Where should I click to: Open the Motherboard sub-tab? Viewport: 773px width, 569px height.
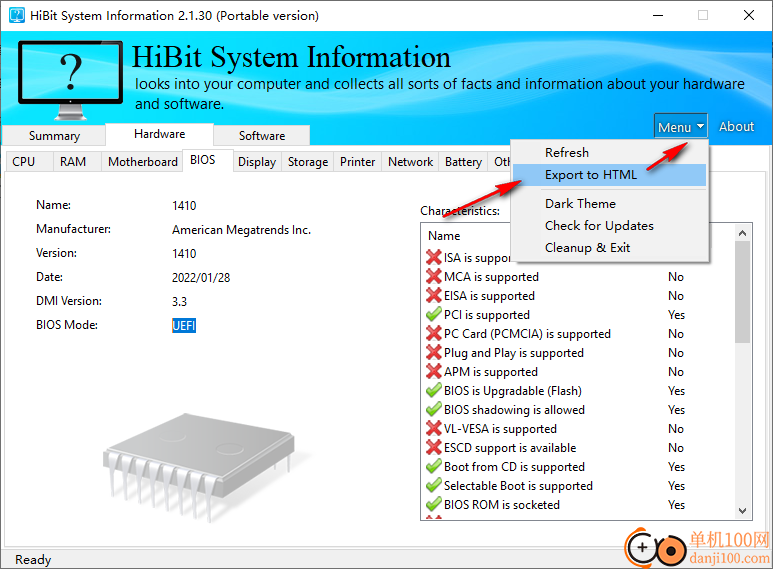[142, 162]
